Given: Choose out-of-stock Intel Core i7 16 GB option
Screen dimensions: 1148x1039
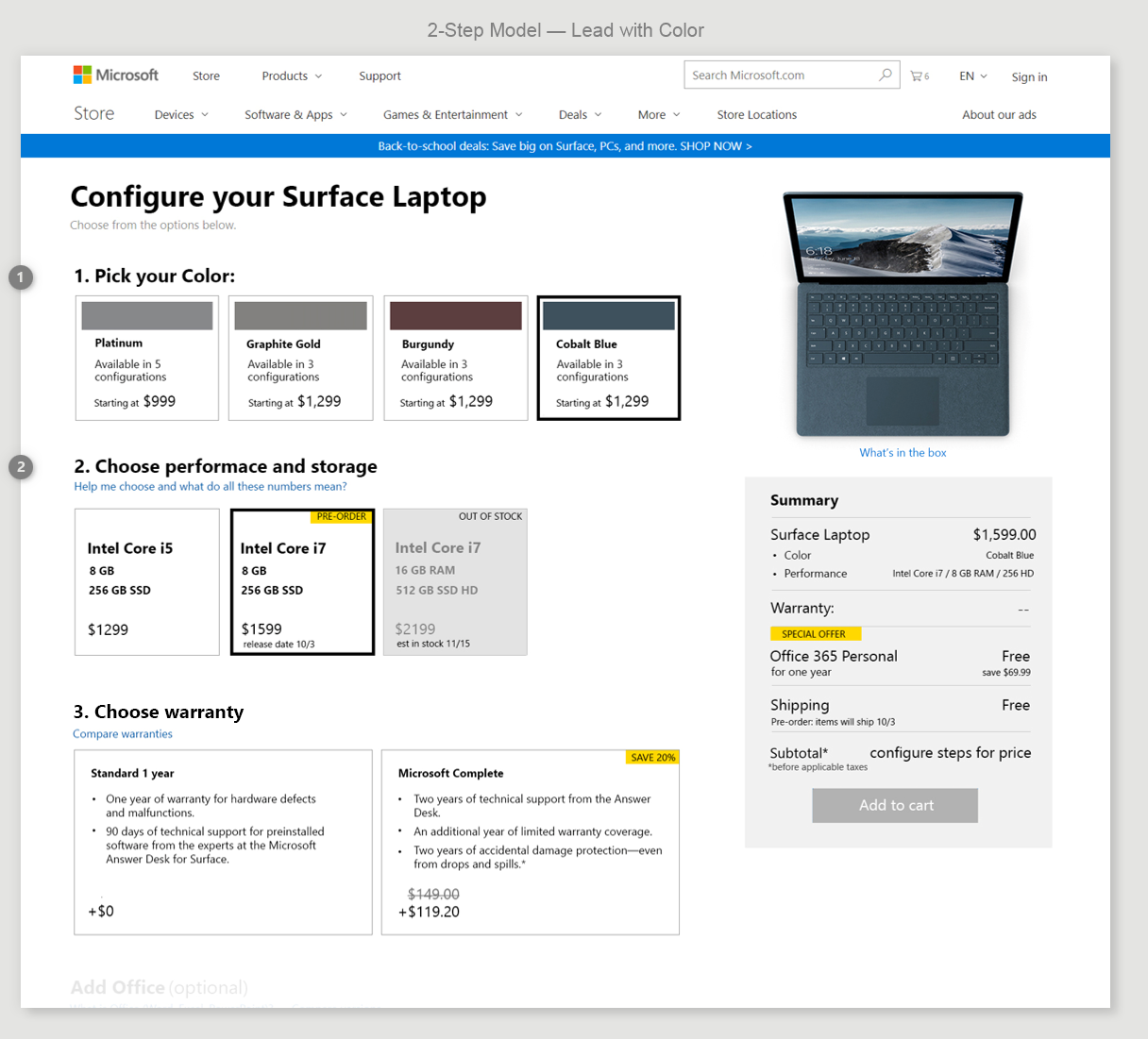Looking at the screenshot, I should (x=455, y=582).
